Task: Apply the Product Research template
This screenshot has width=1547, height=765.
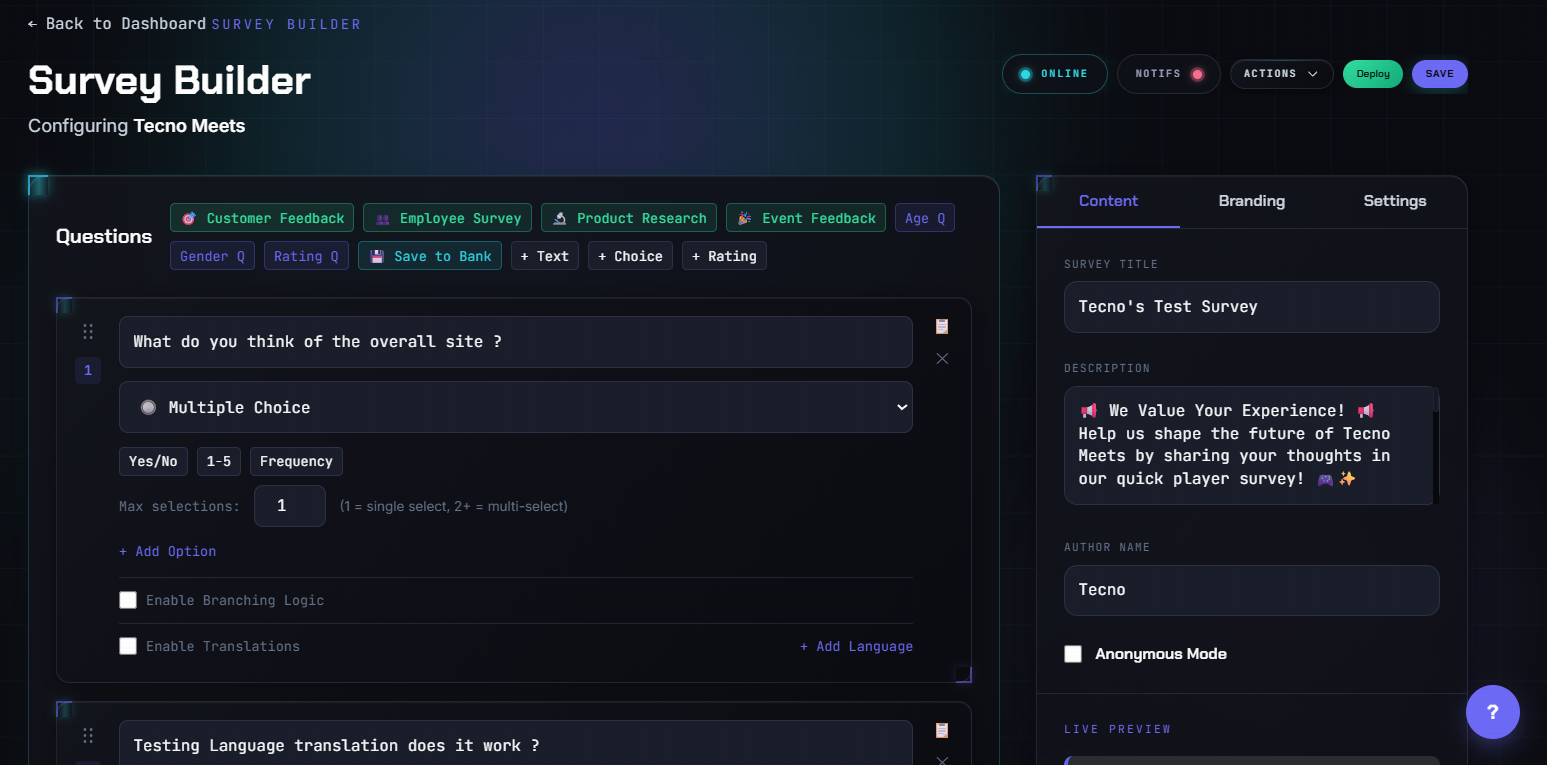Action: [x=629, y=218]
